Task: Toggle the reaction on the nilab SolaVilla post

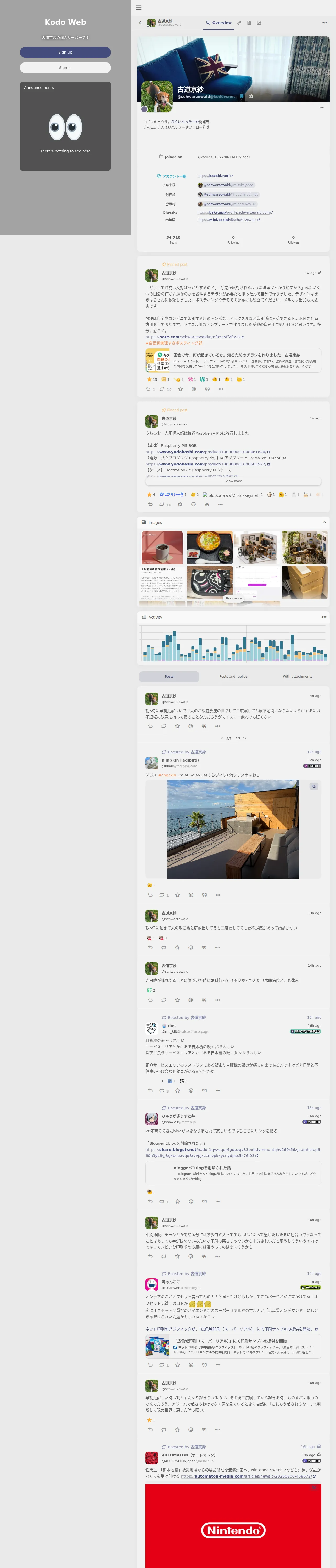Action: [151, 885]
